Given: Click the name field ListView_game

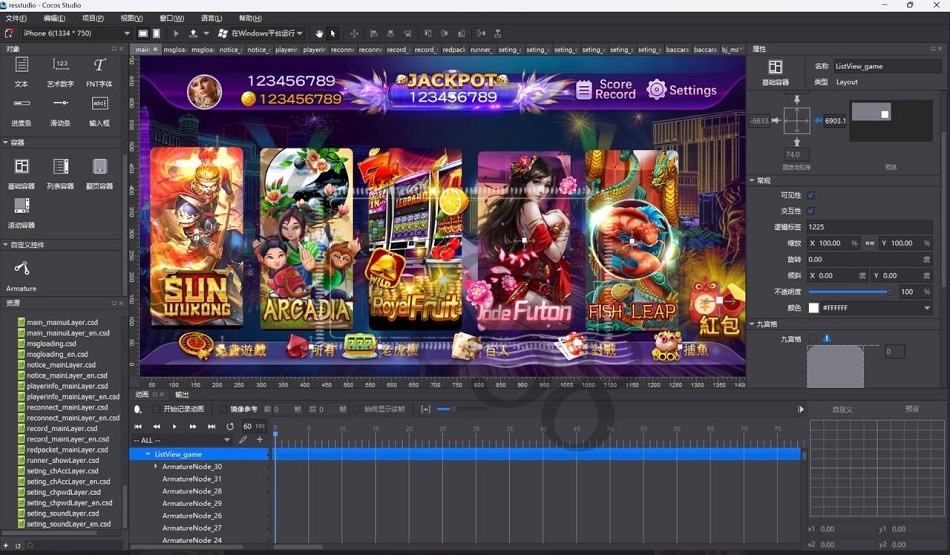Looking at the screenshot, I should click(886, 66).
